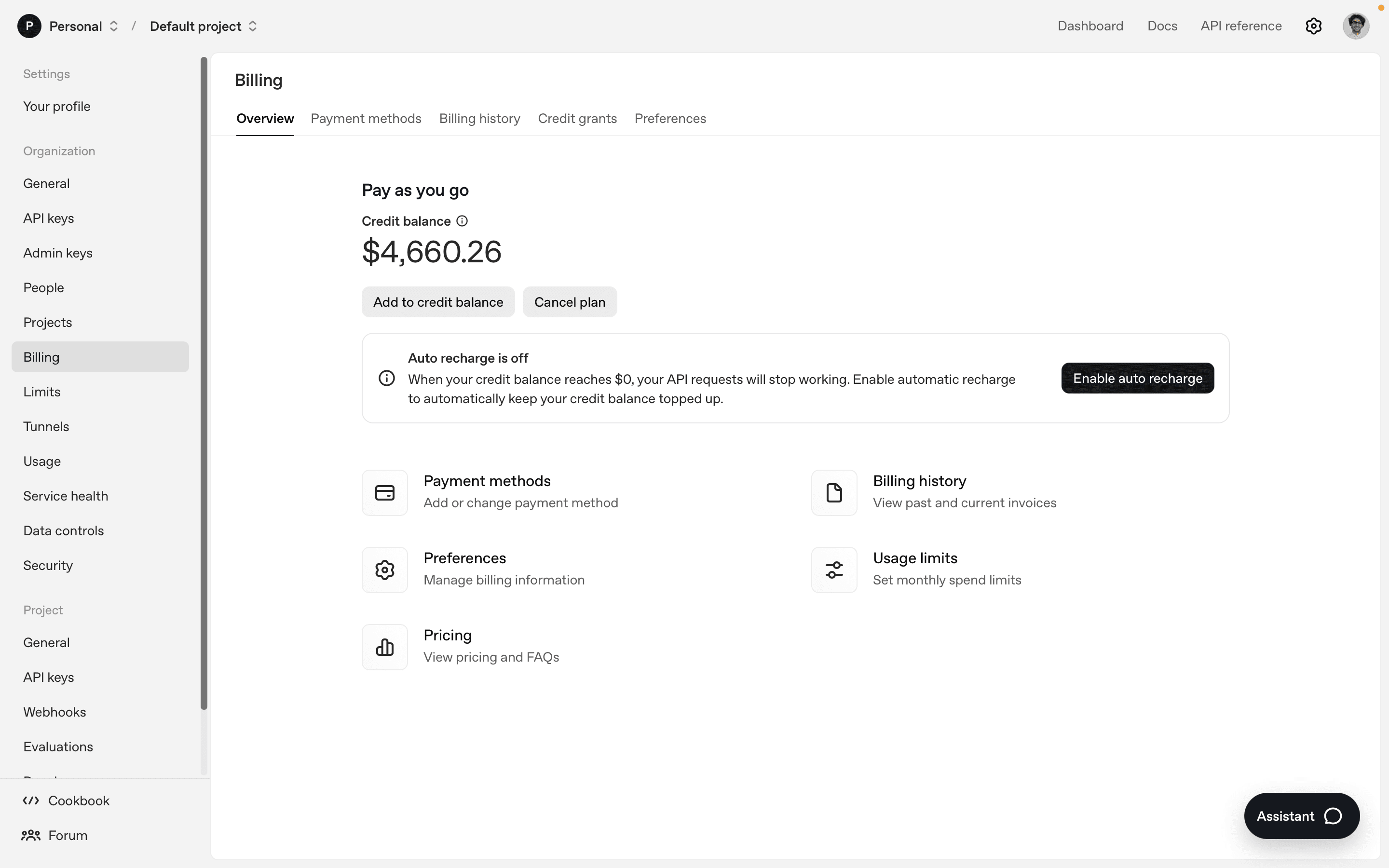
Task: Expand the Default project selector
Action: (x=203, y=27)
